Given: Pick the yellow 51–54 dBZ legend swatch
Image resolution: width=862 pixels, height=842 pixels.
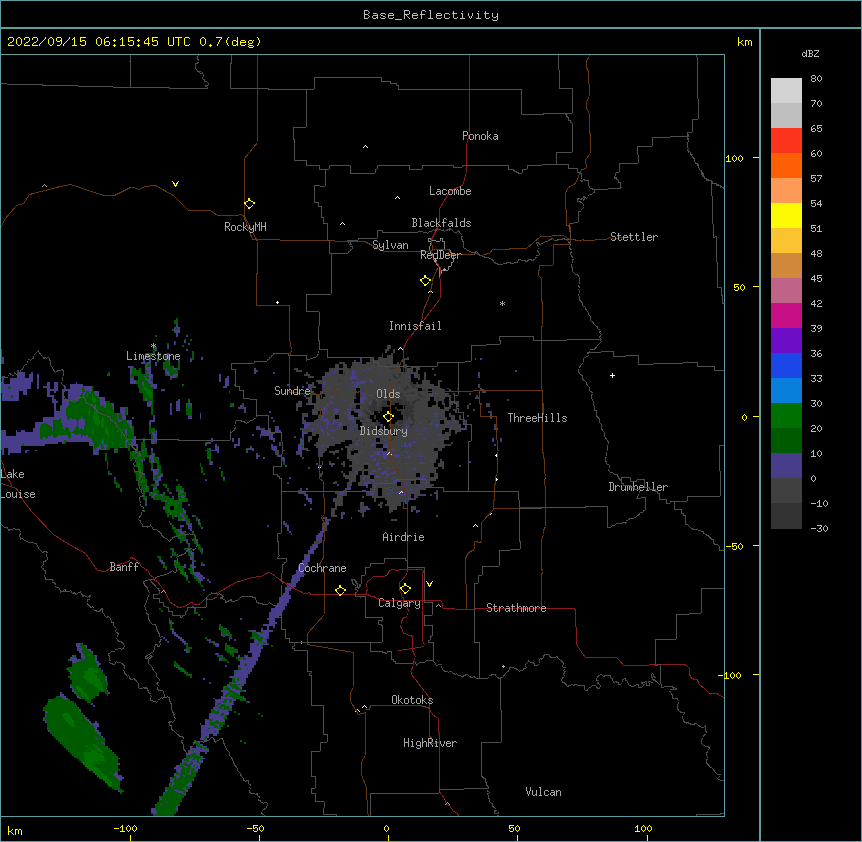Looking at the screenshot, I should tap(786, 215).
